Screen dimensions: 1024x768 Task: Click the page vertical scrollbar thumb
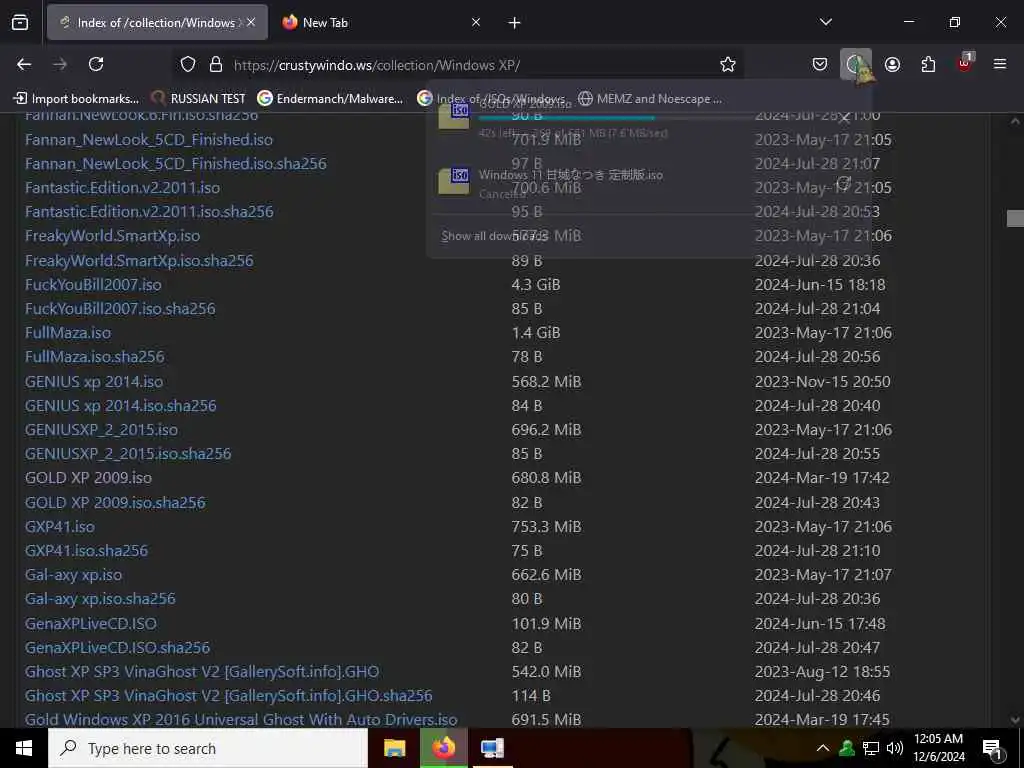[1015, 218]
